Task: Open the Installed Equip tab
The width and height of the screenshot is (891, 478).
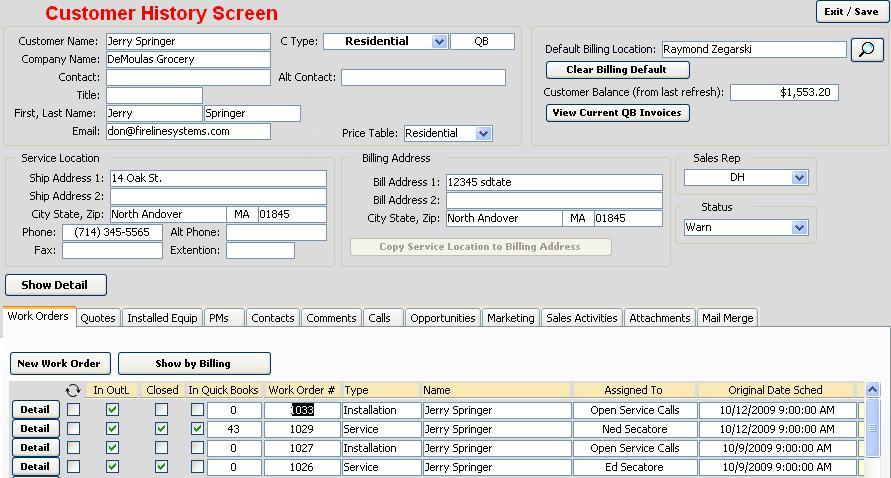Action: (x=162, y=318)
